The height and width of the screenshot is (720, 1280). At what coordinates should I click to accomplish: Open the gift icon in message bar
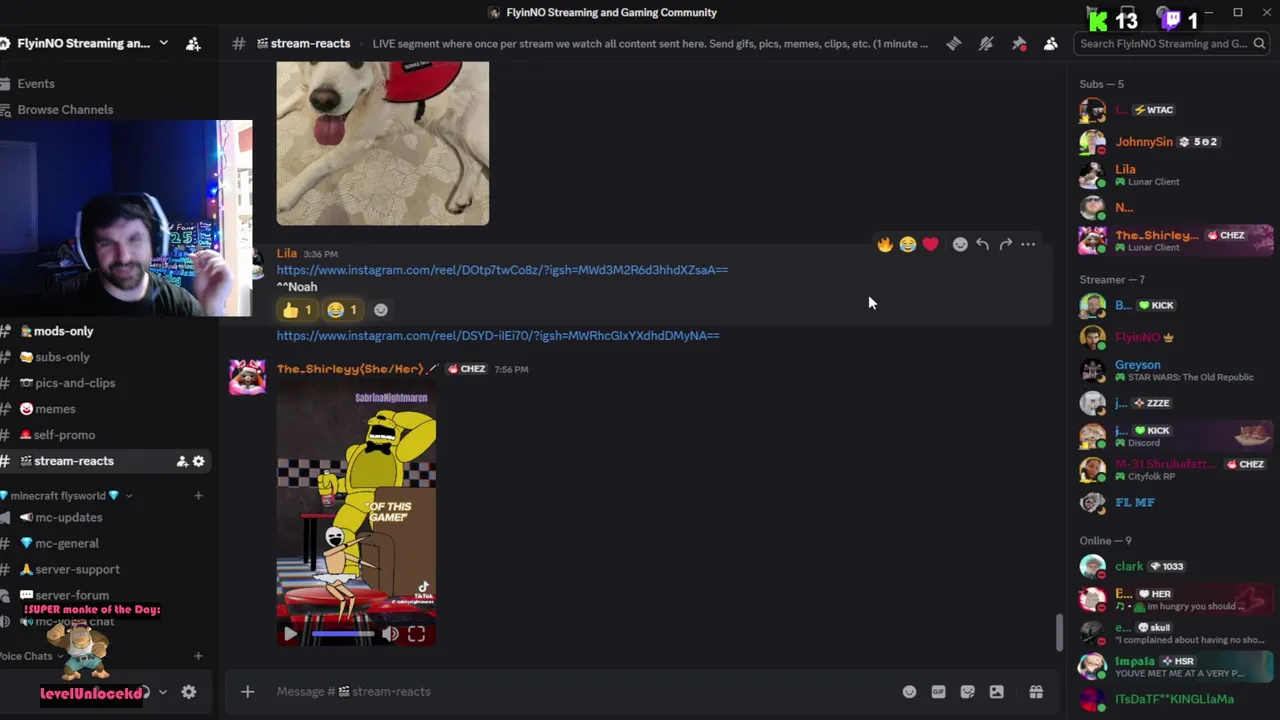(x=1036, y=692)
